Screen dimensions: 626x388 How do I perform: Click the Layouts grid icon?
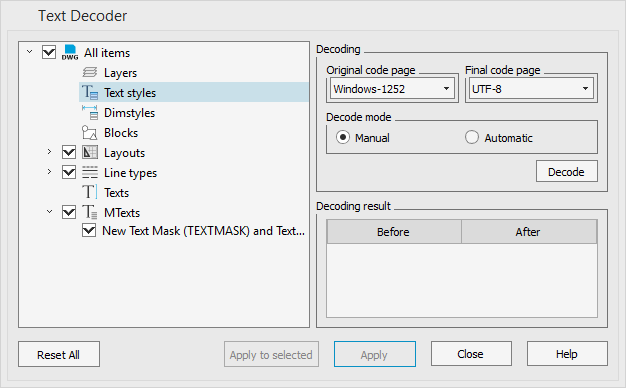[90, 152]
